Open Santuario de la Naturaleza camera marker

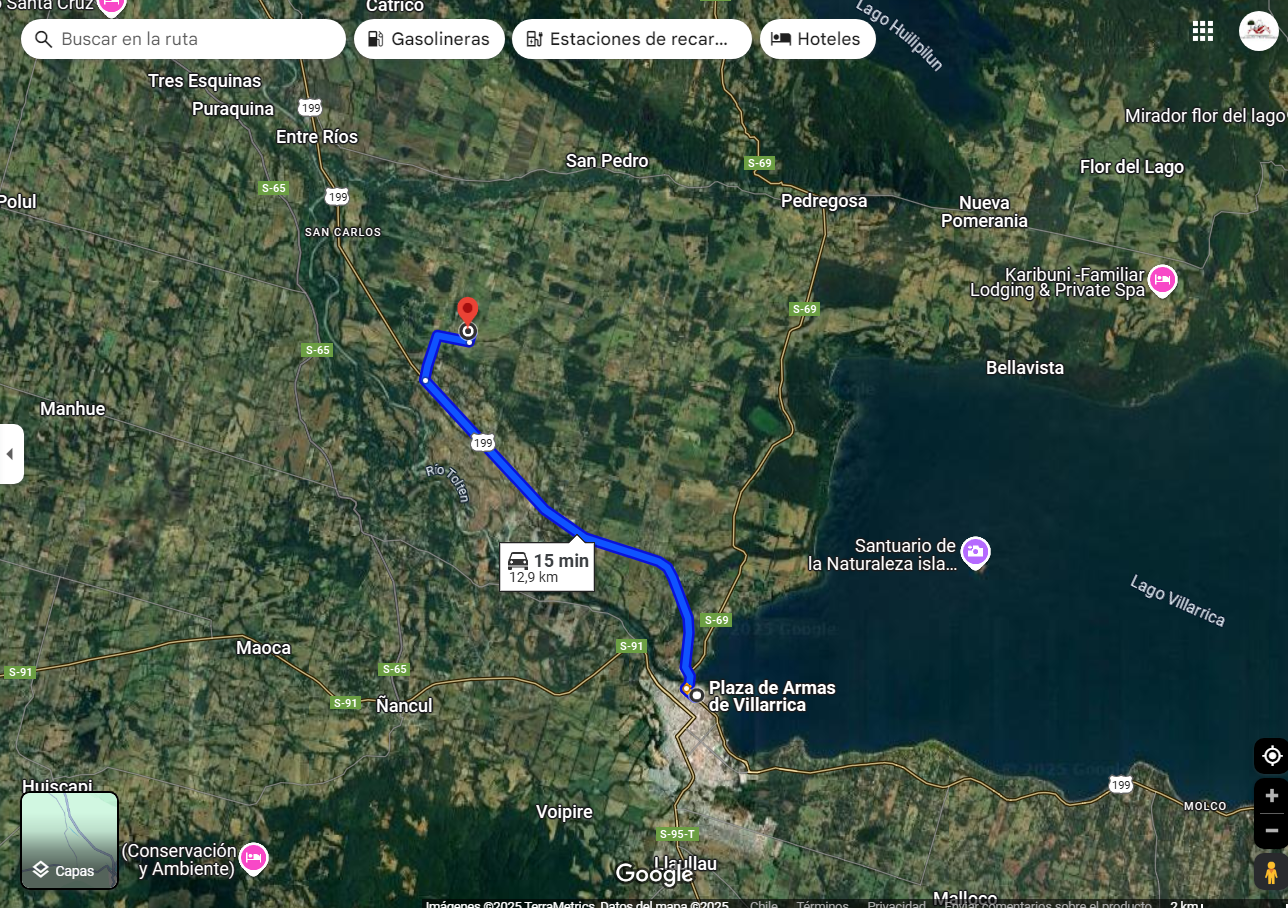pyautogui.click(x=975, y=552)
